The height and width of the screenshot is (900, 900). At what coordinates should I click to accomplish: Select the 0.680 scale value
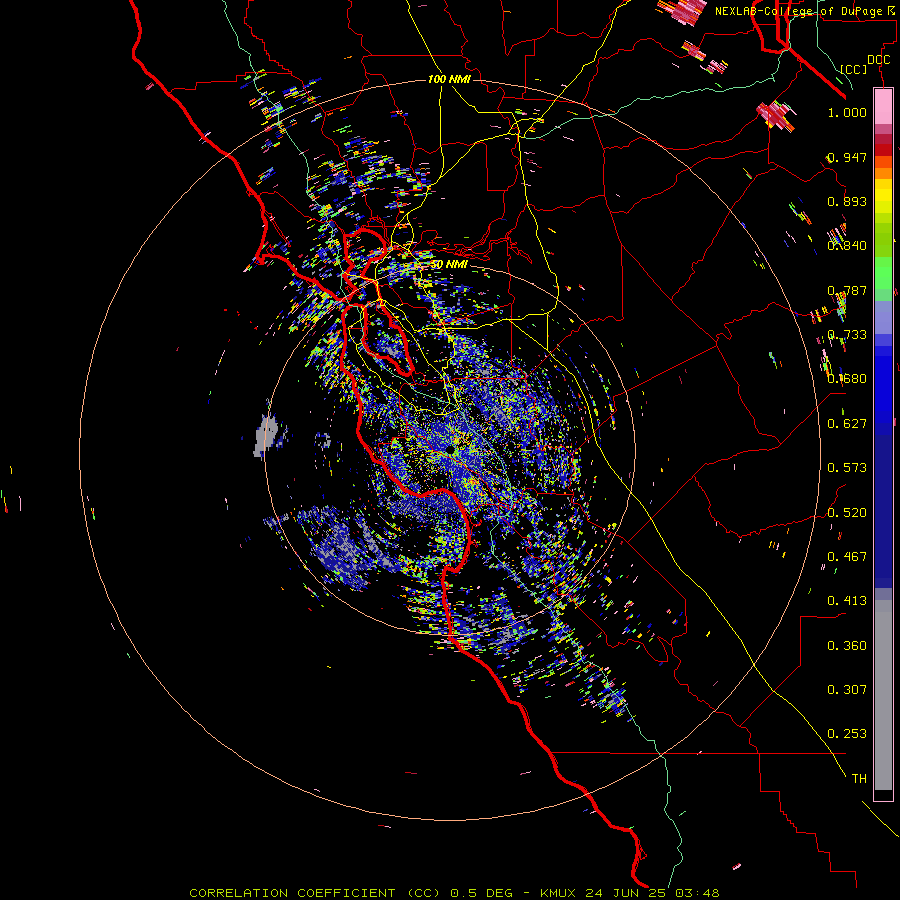tap(847, 379)
